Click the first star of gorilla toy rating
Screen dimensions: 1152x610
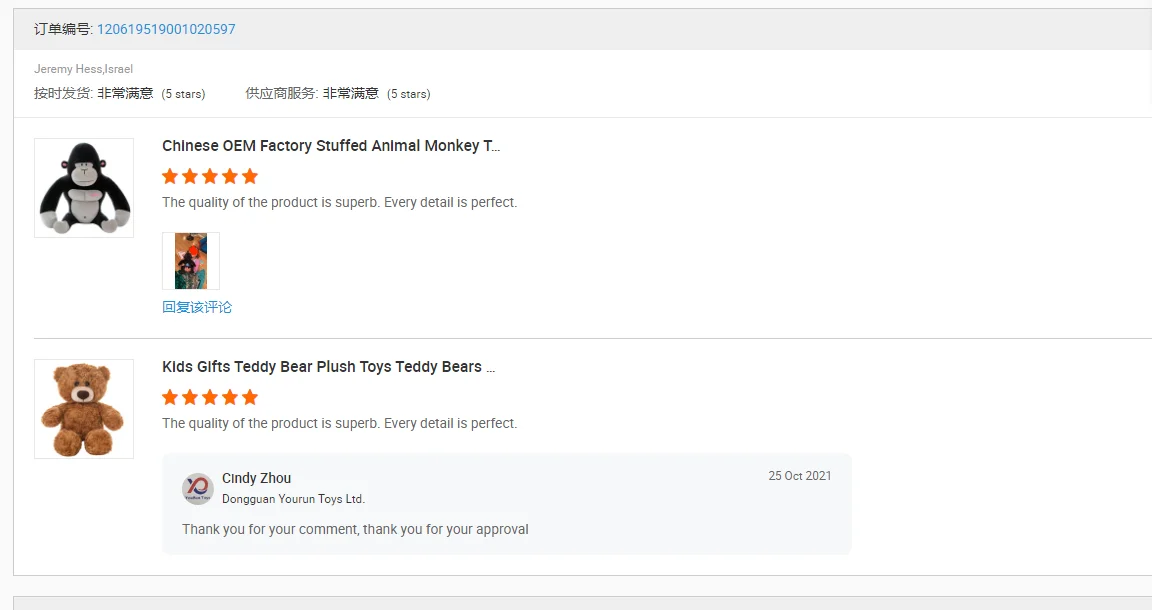pyautogui.click(x=170, y=176)
